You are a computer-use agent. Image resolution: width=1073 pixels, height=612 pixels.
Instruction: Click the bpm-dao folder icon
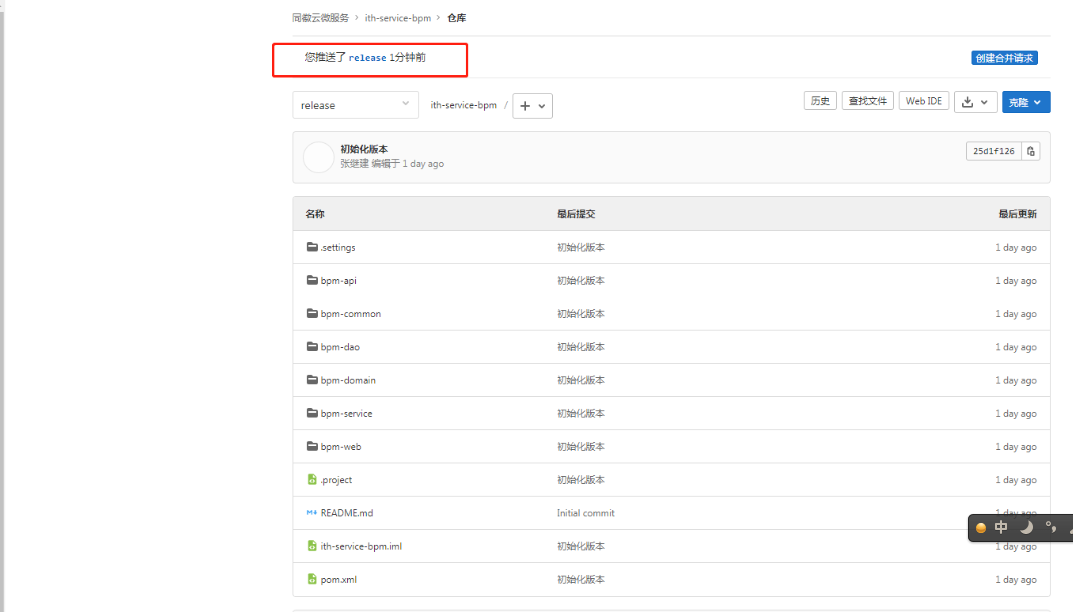[x=312, y=347]
